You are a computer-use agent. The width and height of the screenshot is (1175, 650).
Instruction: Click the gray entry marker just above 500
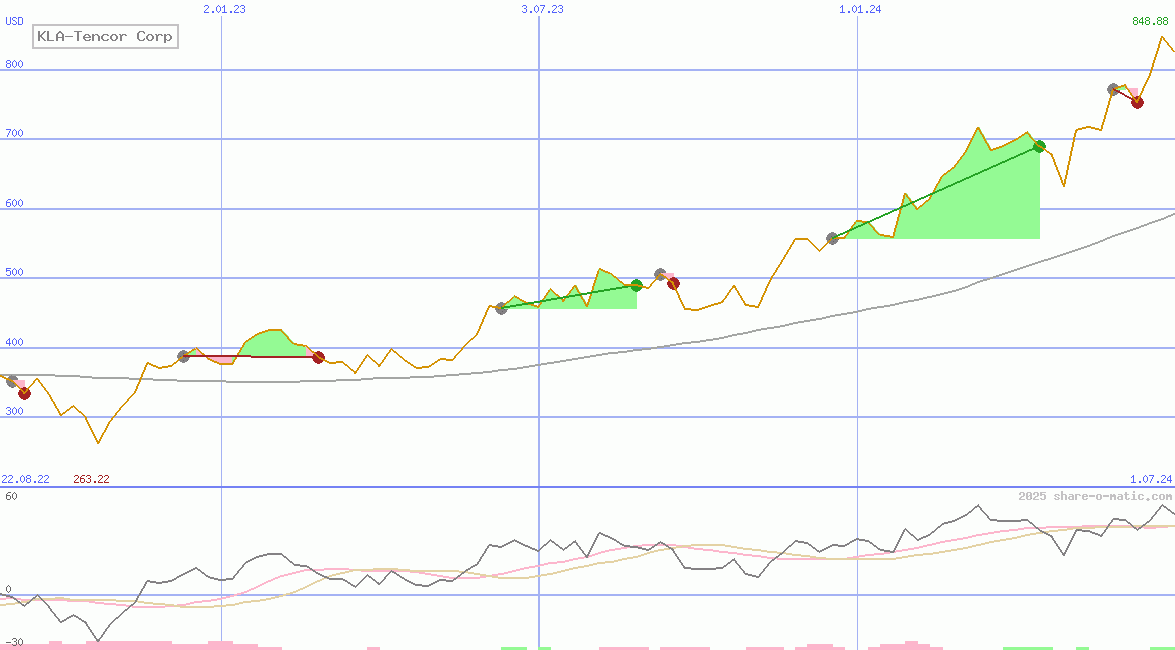point(660,274)
